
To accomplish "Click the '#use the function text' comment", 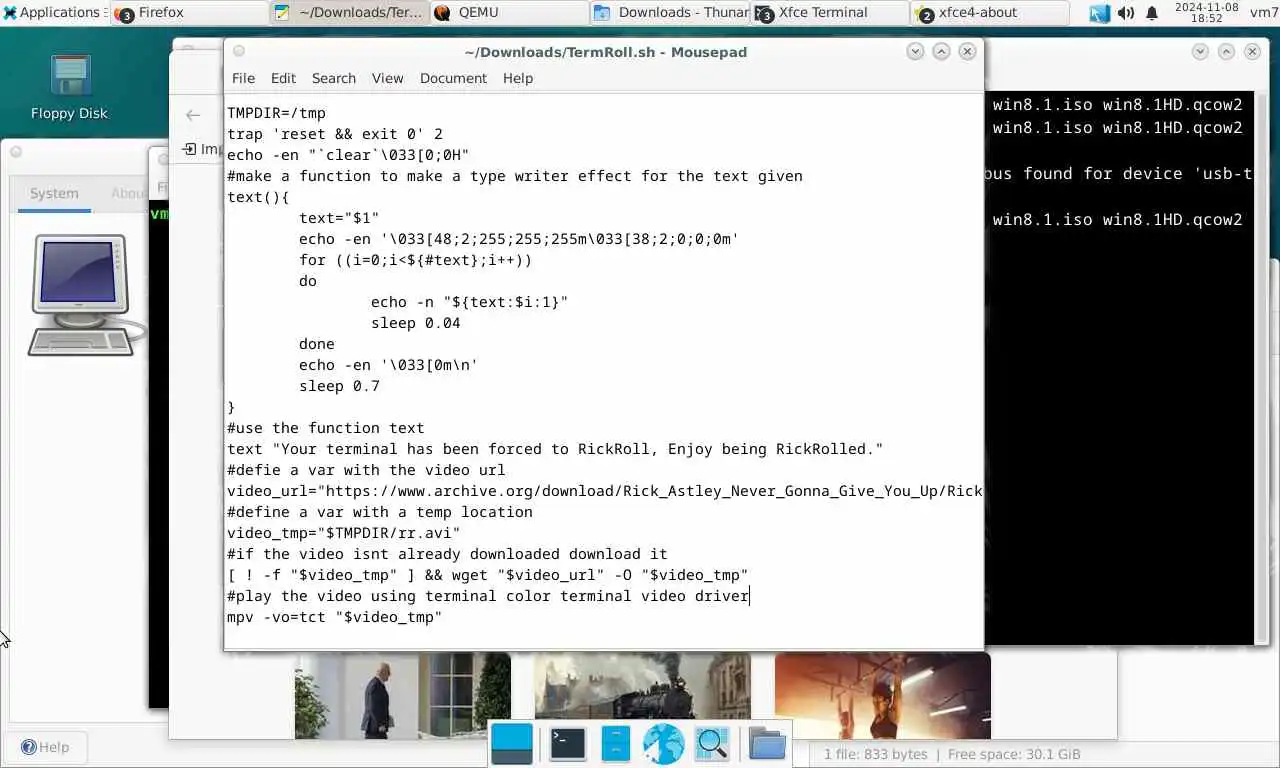I will click(x=326, y=428).
